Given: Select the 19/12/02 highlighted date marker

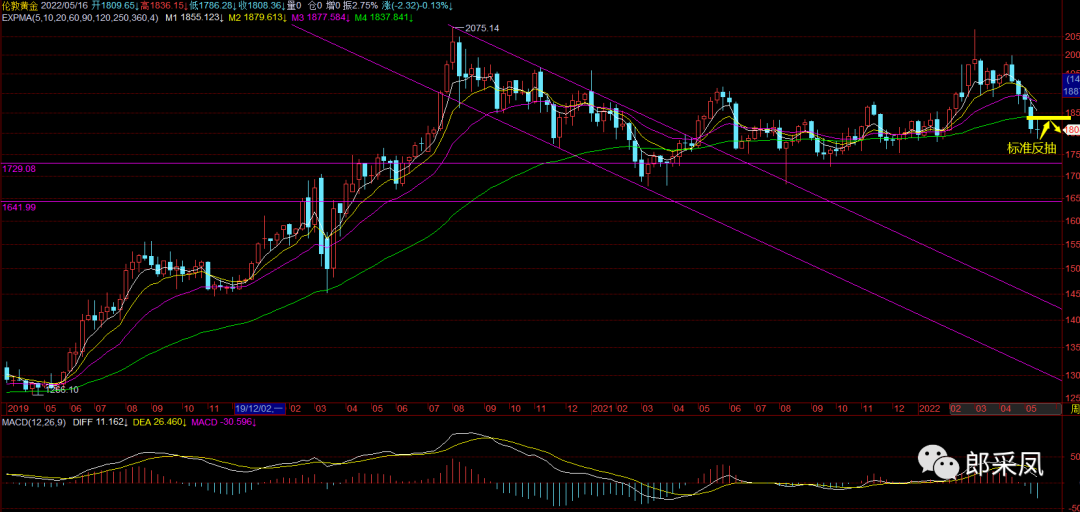Looking at the screenshot, I should point(260,409).
